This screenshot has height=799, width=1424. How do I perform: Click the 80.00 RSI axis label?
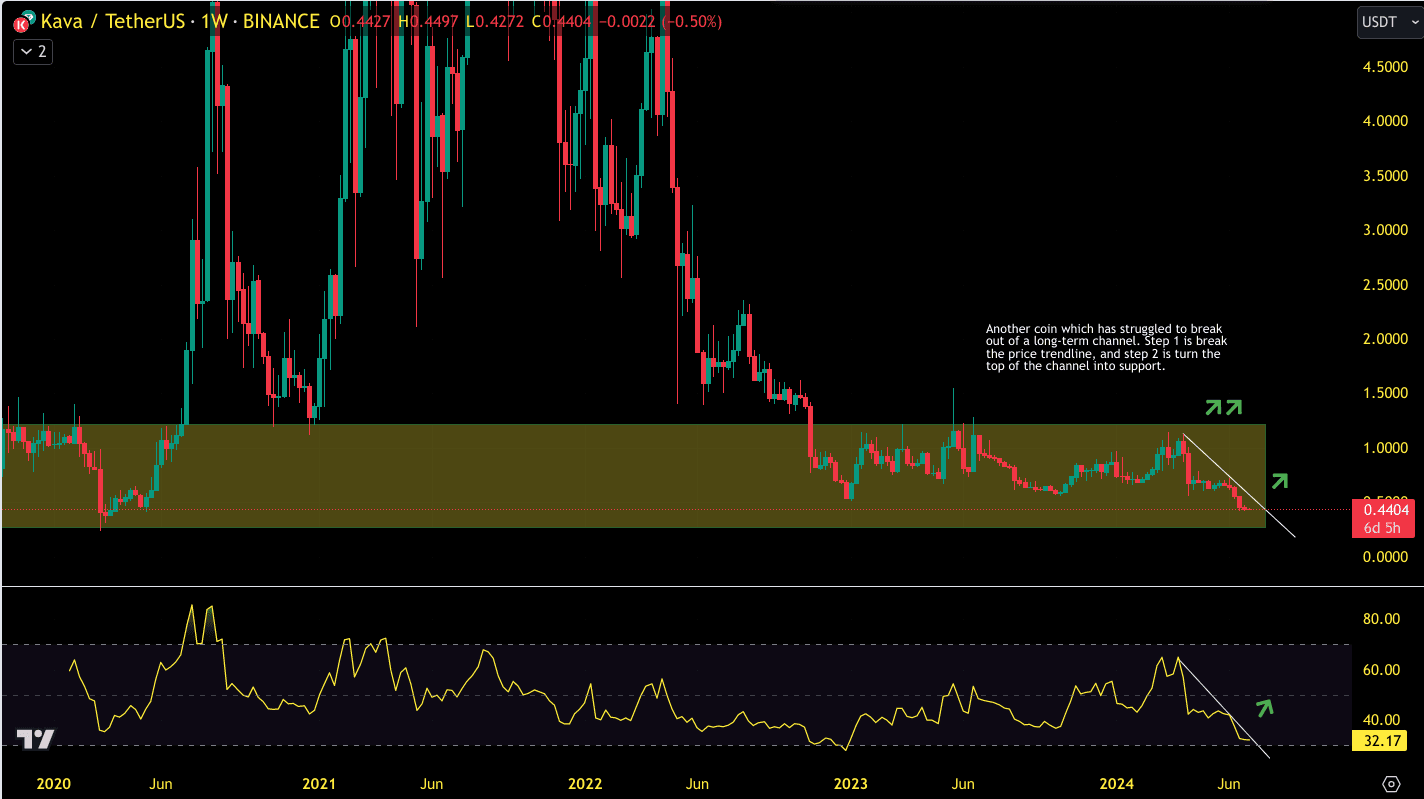tap(1382, 620)
